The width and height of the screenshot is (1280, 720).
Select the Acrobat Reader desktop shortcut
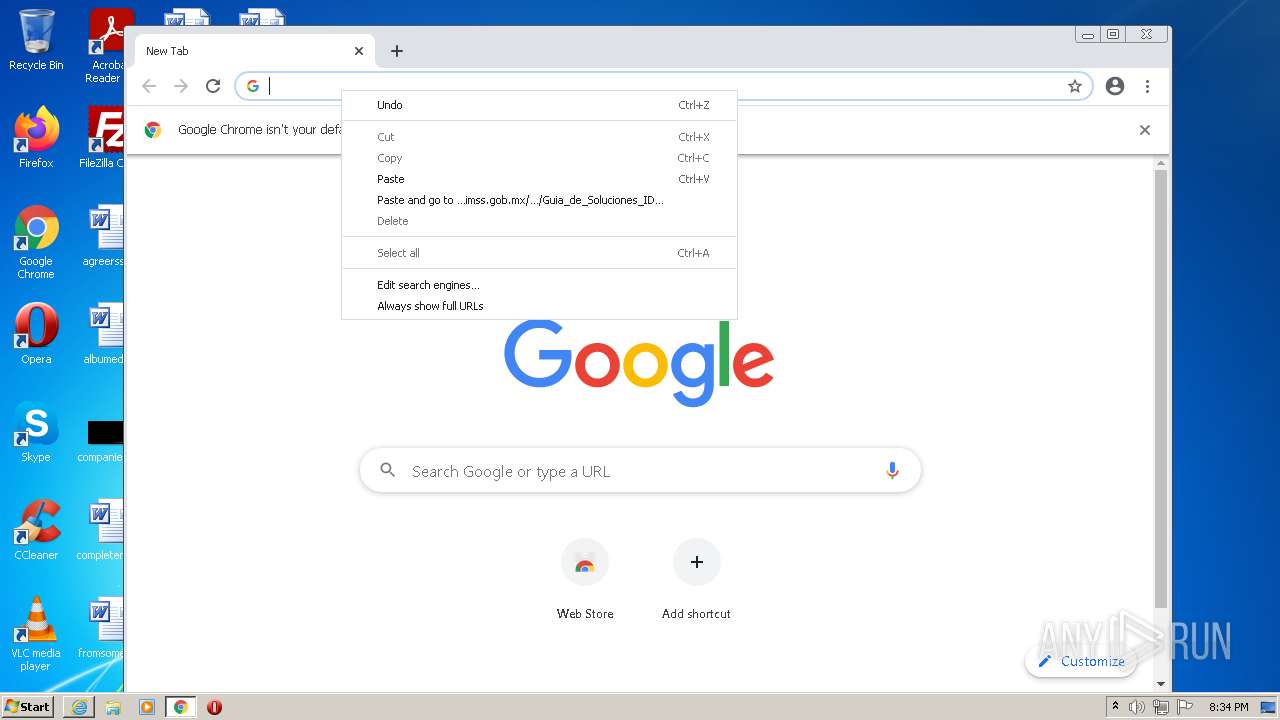pos(108,46)
